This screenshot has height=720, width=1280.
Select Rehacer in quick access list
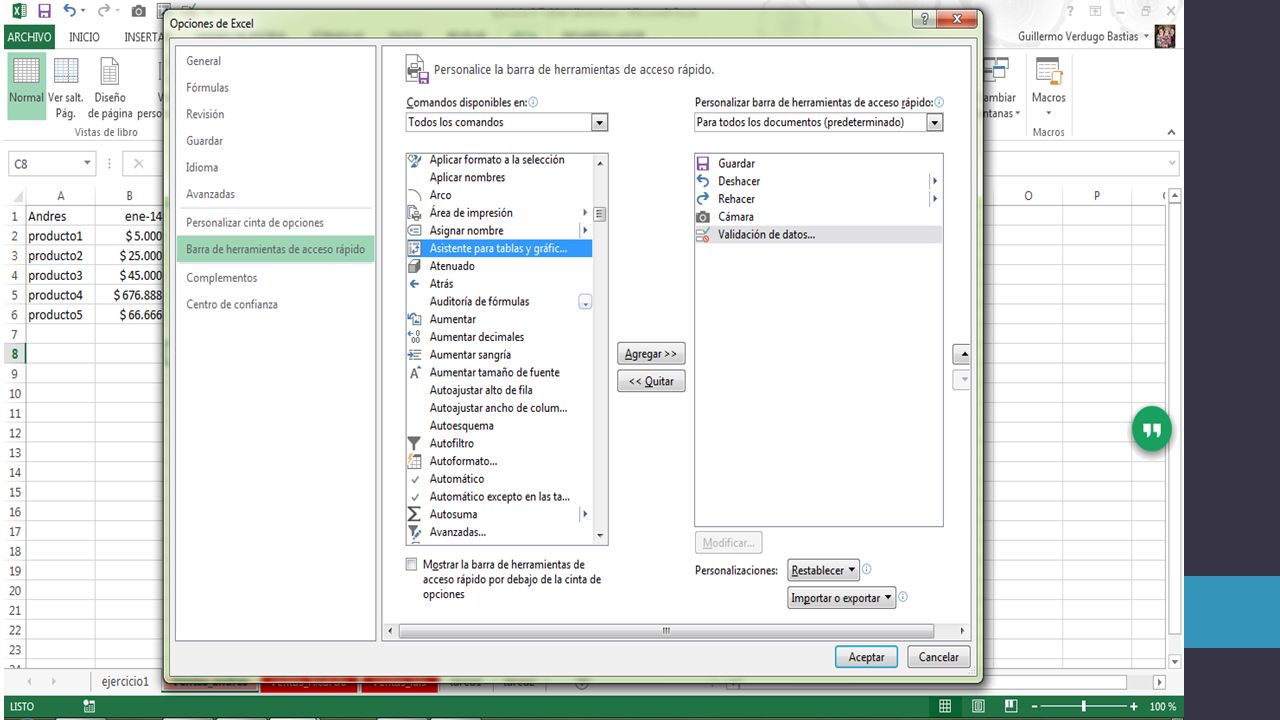pos(818,199)
